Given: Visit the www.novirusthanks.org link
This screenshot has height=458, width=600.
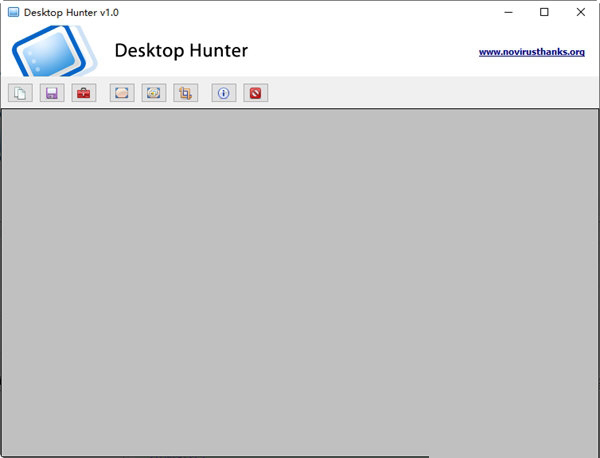Looking at the screenshot, I should coord(532,52).
